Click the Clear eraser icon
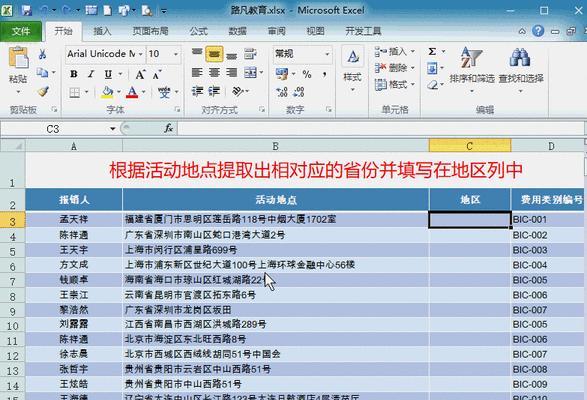The image size is (587, 400). [x=432, y=85]
